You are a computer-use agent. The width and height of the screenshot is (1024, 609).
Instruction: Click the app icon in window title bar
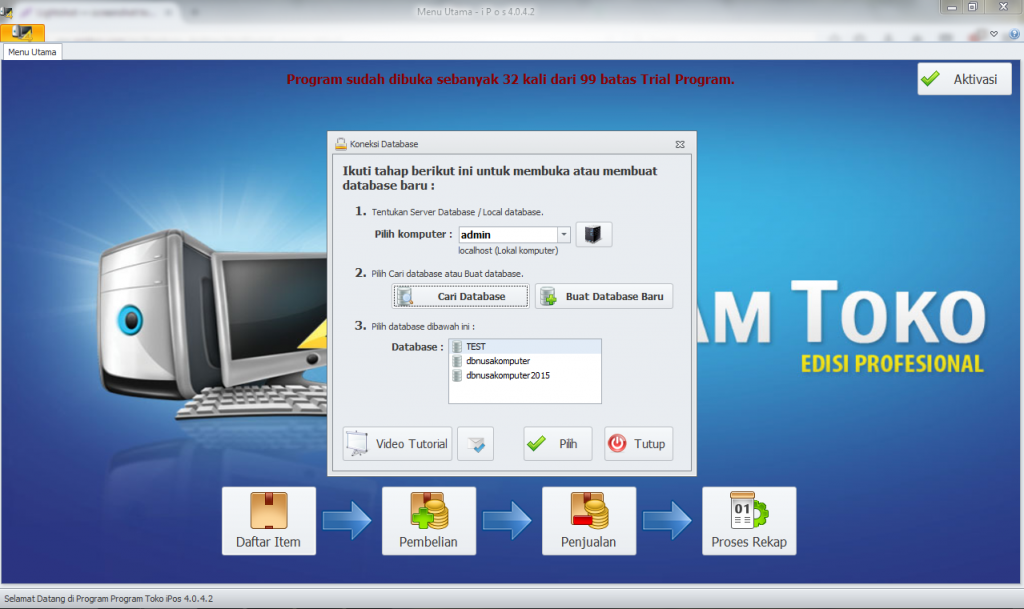point(7,11)
